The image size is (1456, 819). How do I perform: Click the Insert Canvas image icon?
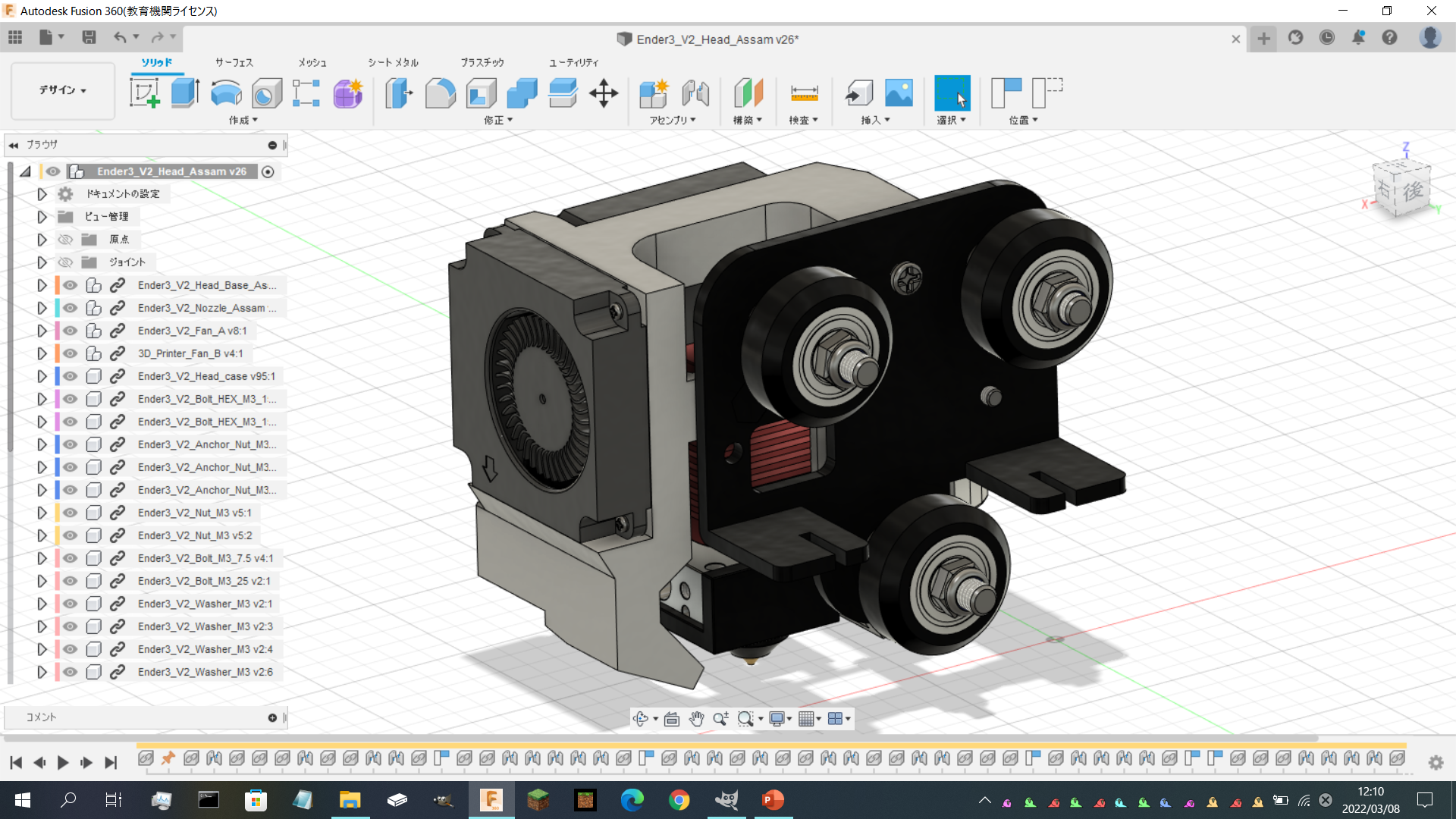pos(899,93)
